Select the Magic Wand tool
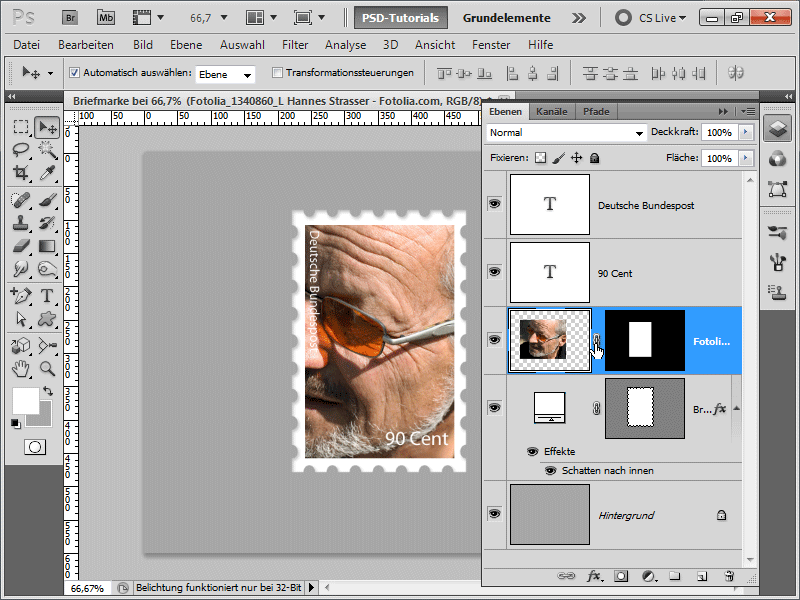The image size is (800, 600). pyautogui.click(x=47, y=150)
